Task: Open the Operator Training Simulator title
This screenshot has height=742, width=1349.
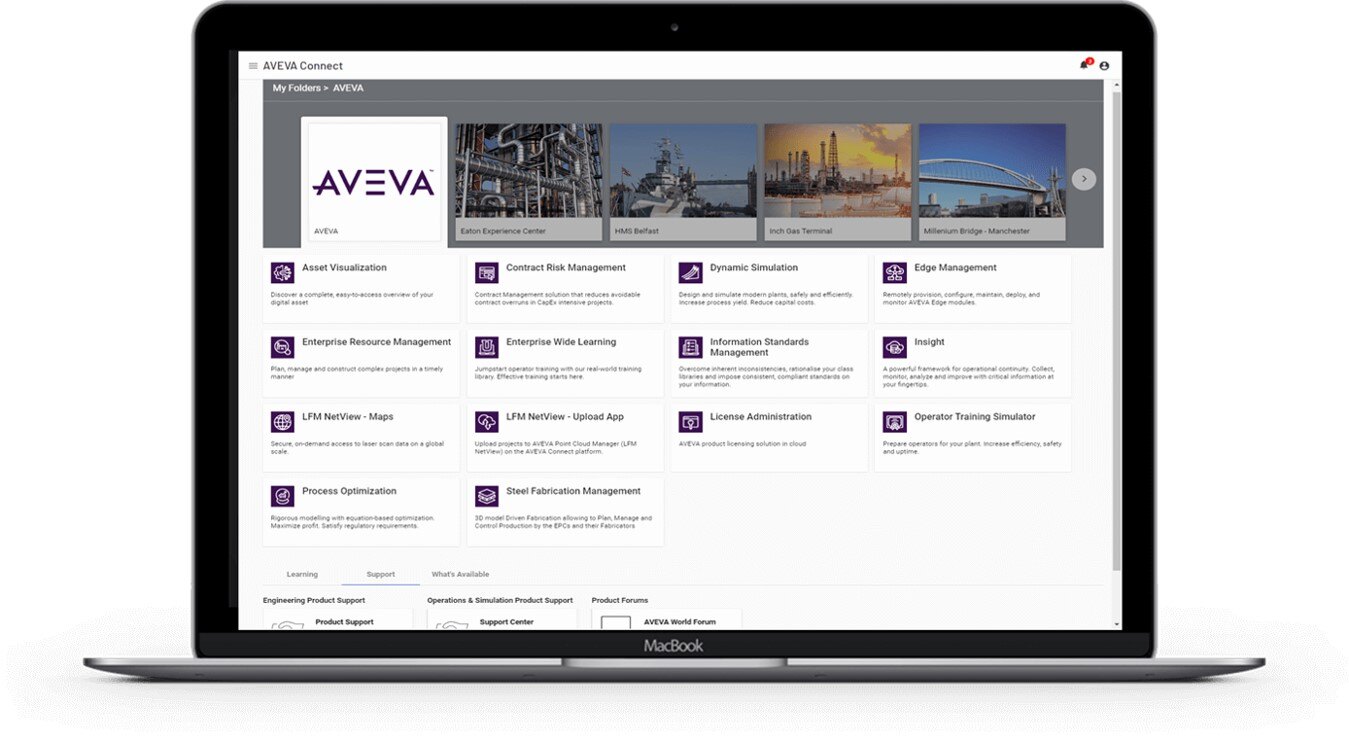Action: click(x=975, y=417)
